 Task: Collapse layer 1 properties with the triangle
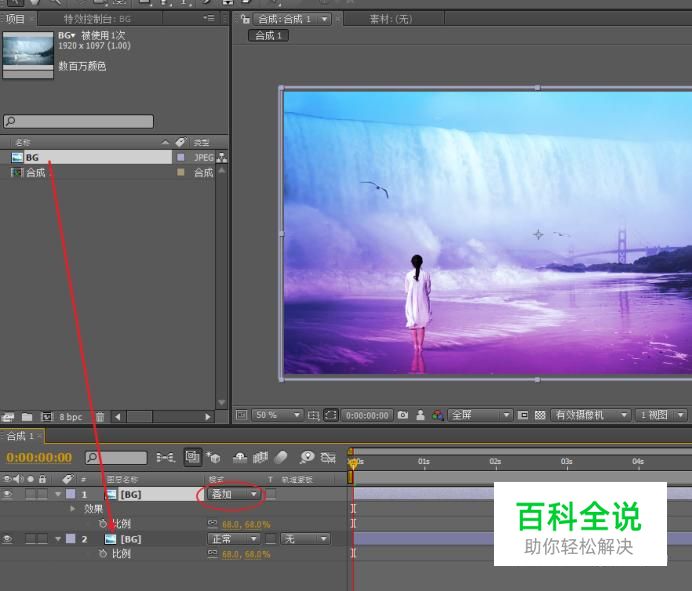pos(57,494)
